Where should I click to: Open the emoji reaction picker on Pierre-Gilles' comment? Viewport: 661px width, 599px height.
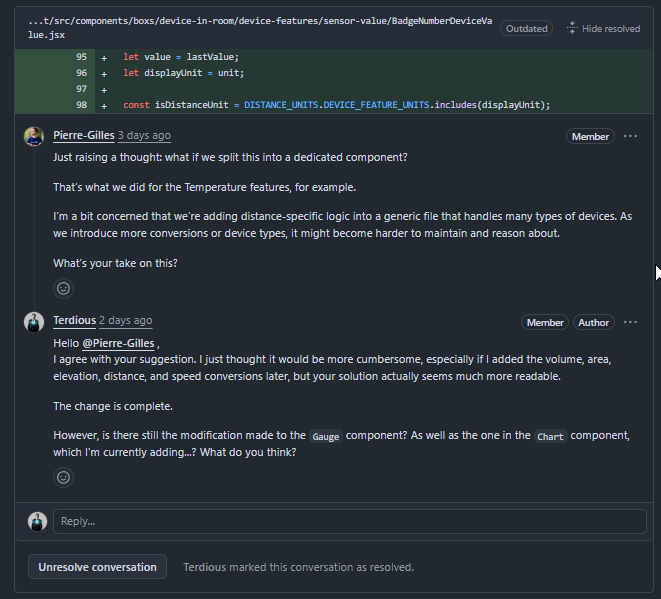(64, 288)
